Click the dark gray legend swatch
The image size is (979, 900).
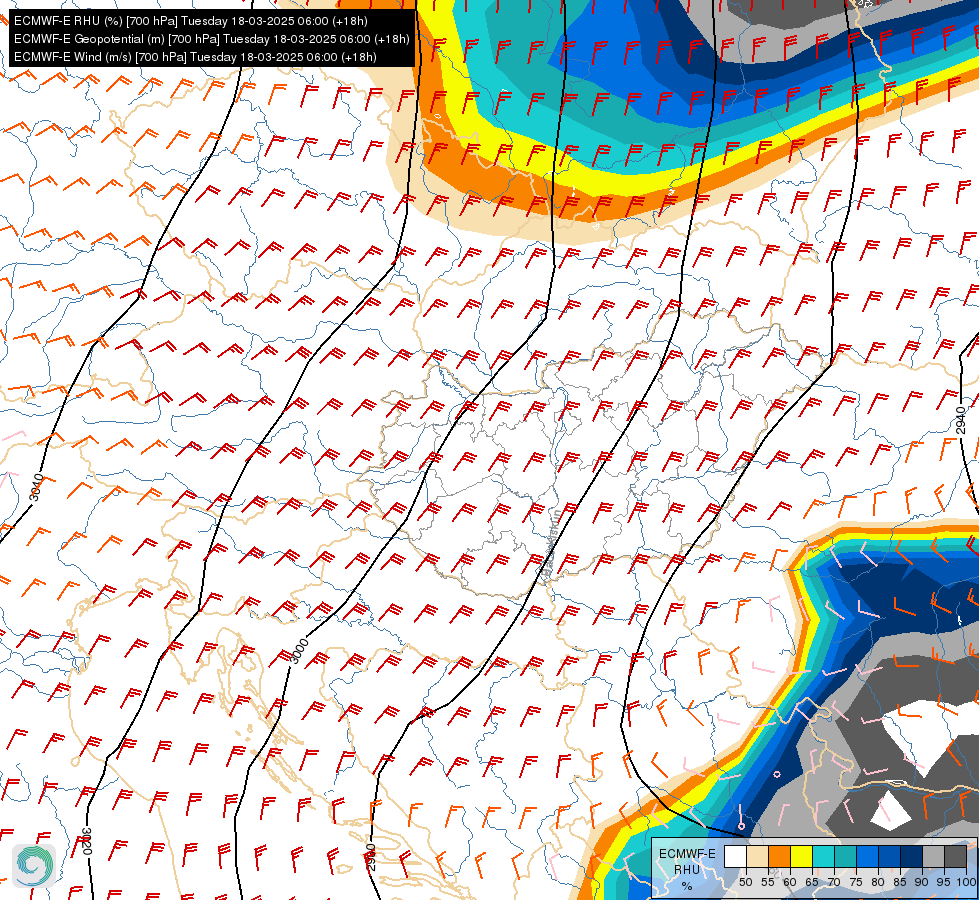955,856
